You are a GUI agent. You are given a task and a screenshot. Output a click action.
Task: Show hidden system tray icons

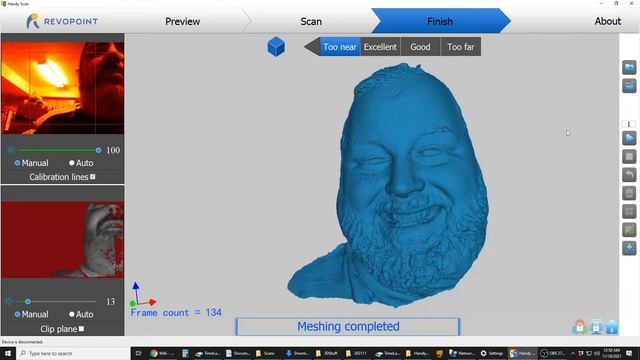(x=573, y=353)
